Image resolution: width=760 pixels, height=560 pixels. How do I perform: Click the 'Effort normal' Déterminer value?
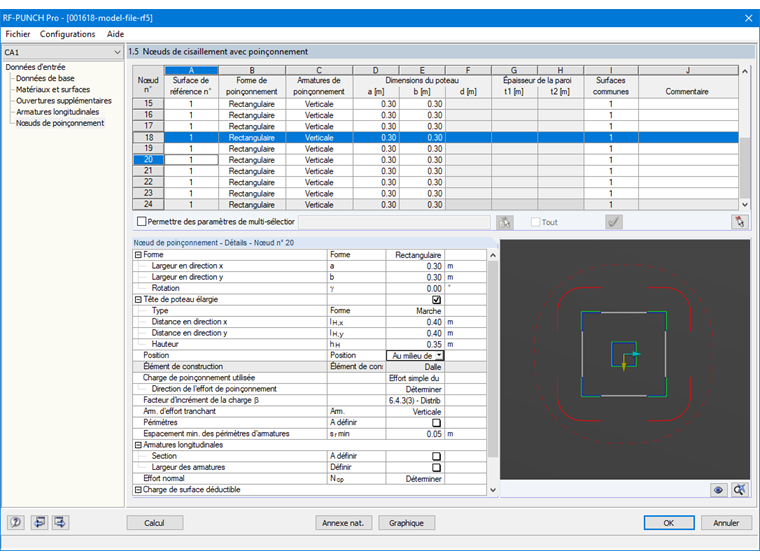(x=415, y=479)
